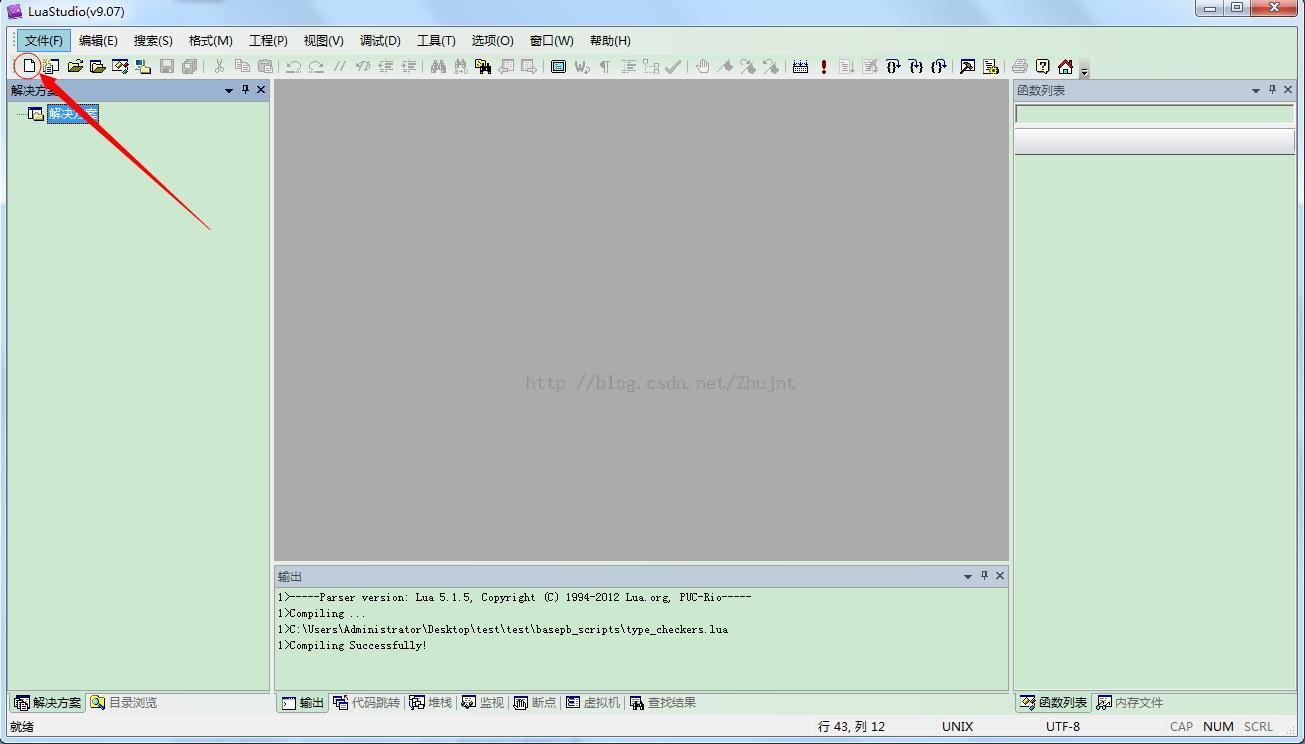Toggle the show paragraph marks icon
The height and width of the screenshot is (744, 1305).
click(605, 66)
